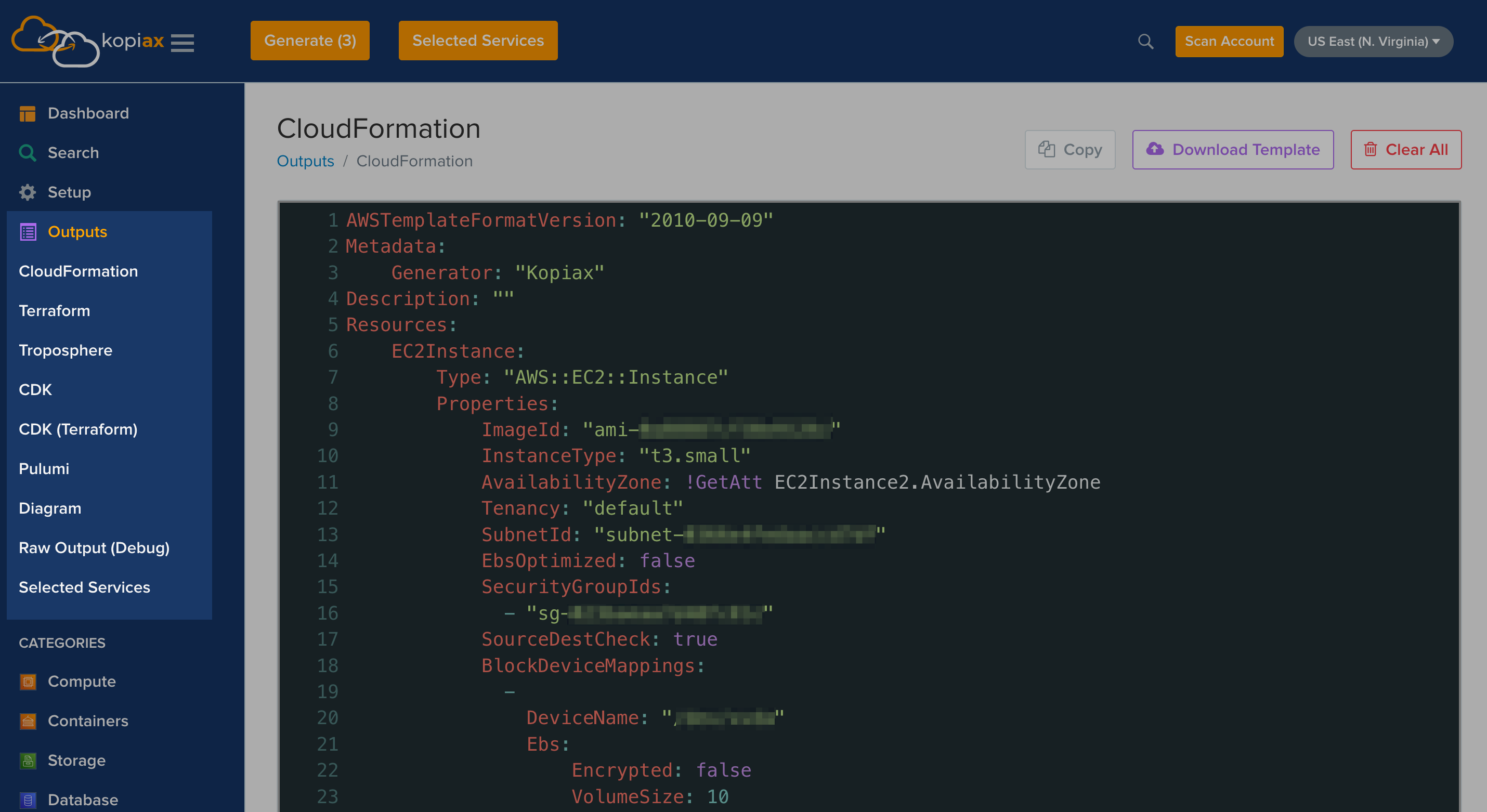Click the Containers category icon
Viewport: 1487px width, 812px height.
(x=28, y=721)
